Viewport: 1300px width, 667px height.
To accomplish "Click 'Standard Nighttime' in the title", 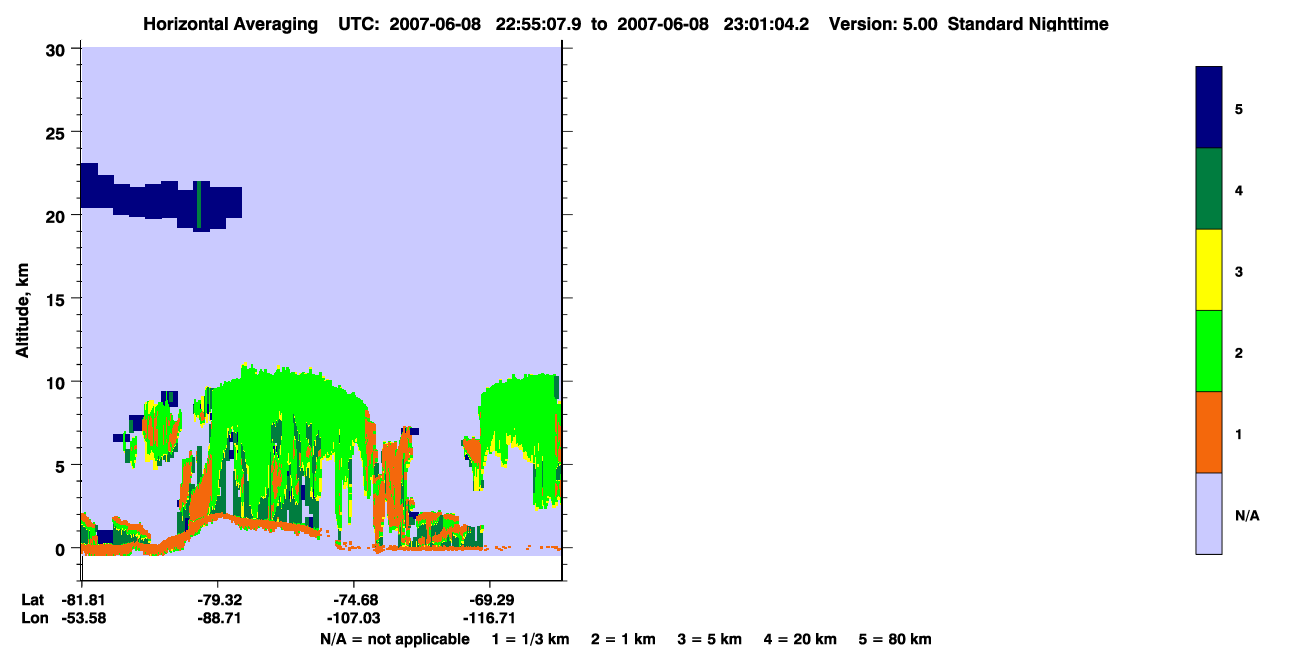I will pyautogui.click(x=1028, y=24).
